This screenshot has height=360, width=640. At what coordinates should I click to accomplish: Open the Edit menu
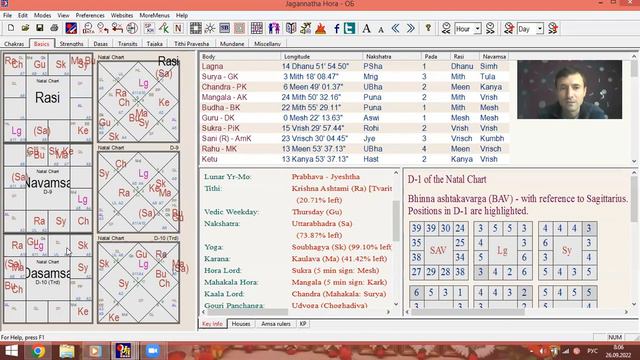(x=23, y=15)
